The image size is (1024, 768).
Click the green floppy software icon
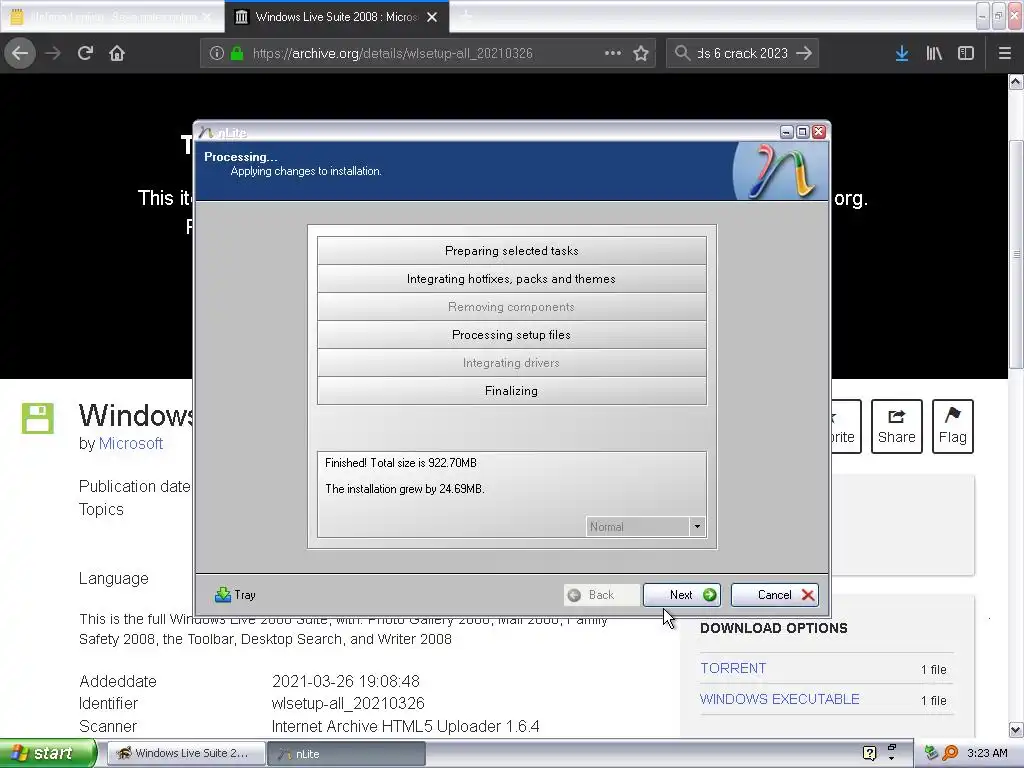click(x=37, y=419)
